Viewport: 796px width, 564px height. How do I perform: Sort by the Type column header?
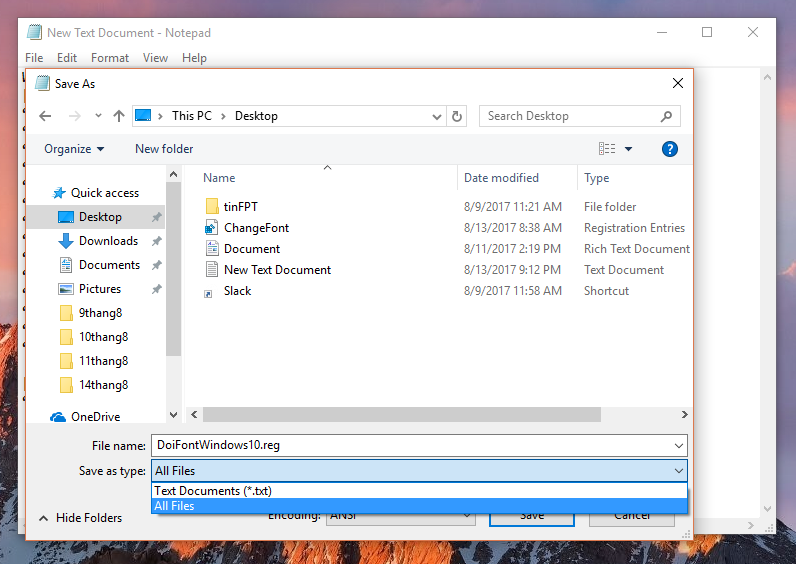click(x=596, y=178)
